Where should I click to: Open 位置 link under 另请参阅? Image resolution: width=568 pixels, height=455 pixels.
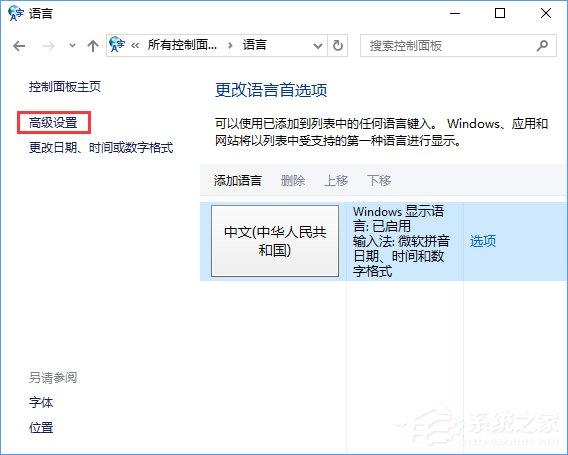(x=41, y=427)
